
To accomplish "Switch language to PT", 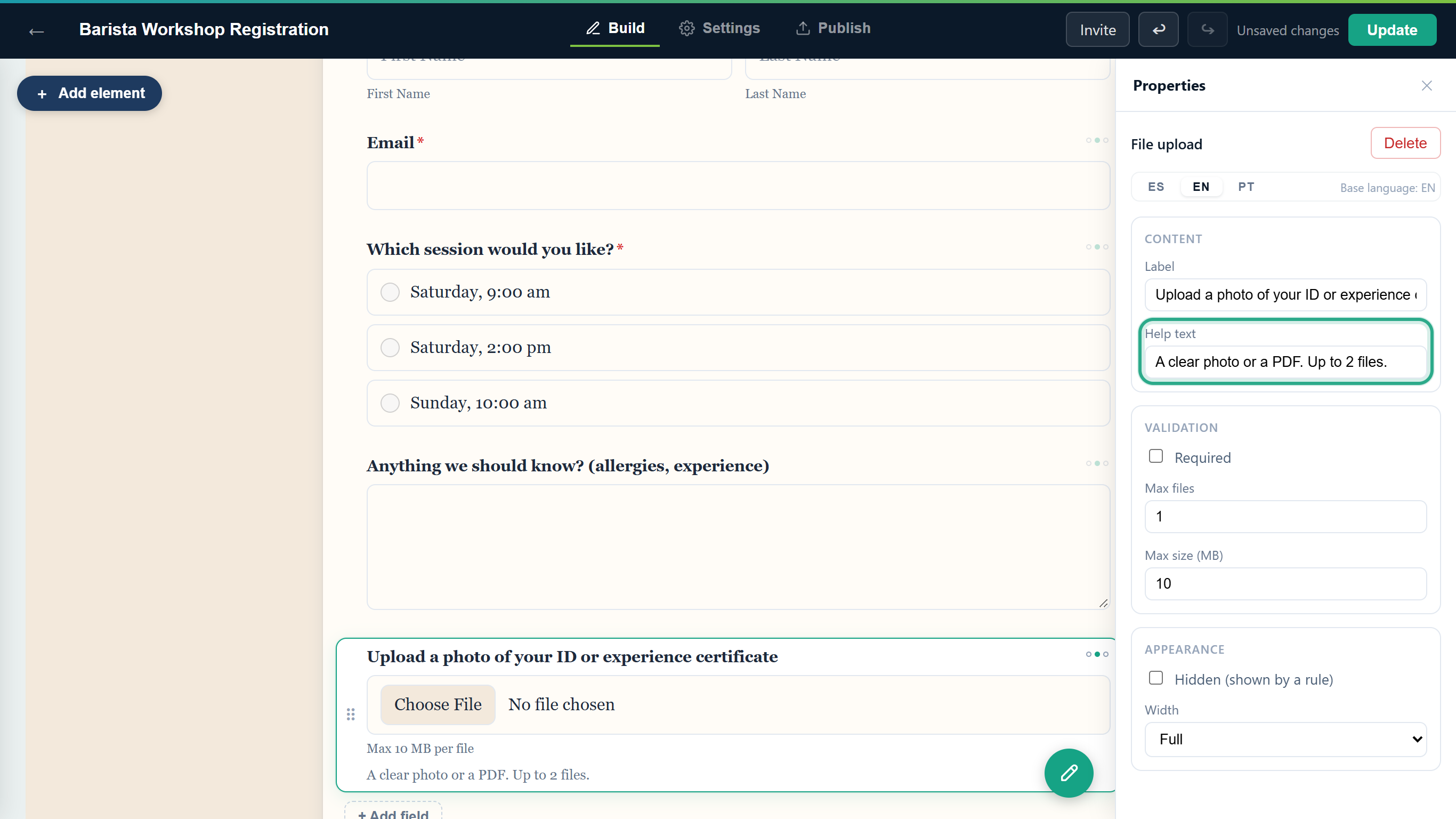I will coord(1245,187).
